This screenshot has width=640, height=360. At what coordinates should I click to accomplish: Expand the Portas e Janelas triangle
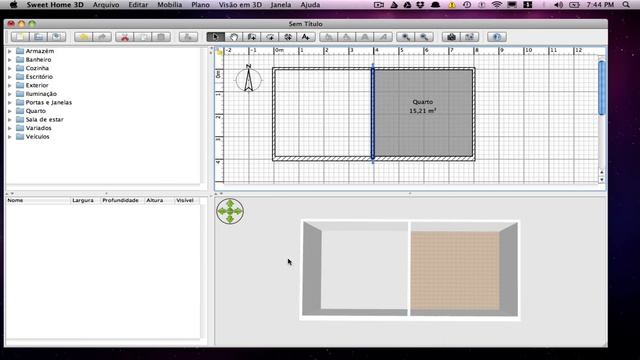click(10, 103)
